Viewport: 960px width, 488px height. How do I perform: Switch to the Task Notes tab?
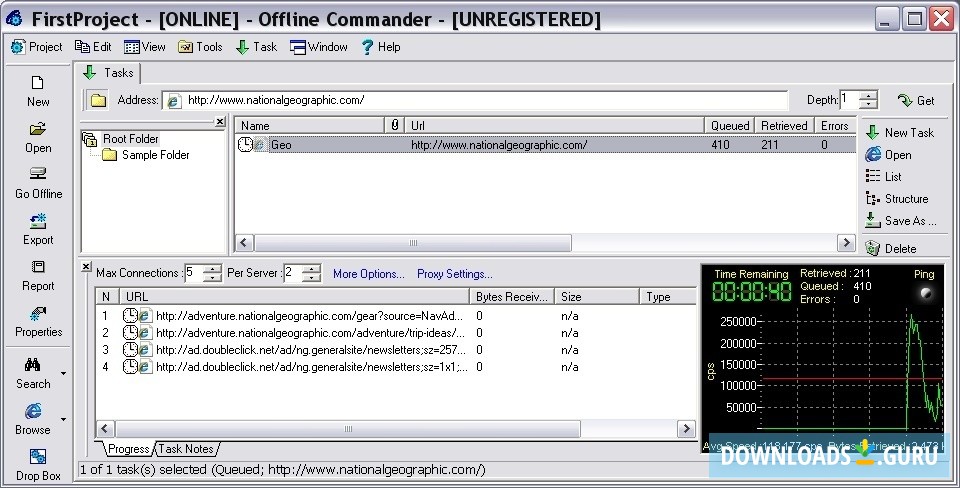pos(186,449)
